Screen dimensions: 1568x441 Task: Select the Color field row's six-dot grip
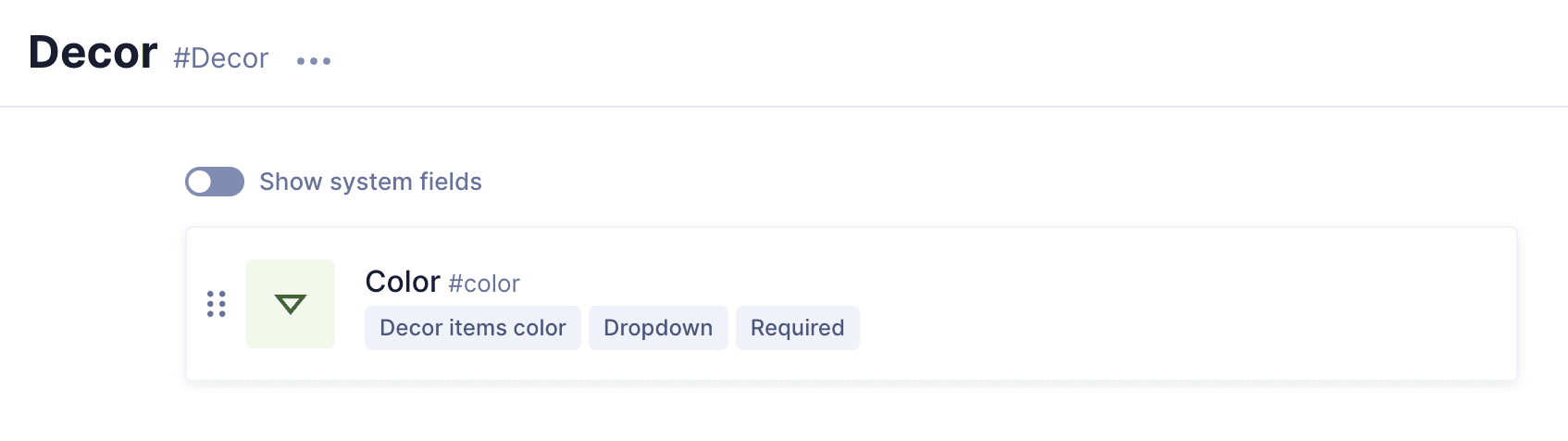click(x=217, y=304)
